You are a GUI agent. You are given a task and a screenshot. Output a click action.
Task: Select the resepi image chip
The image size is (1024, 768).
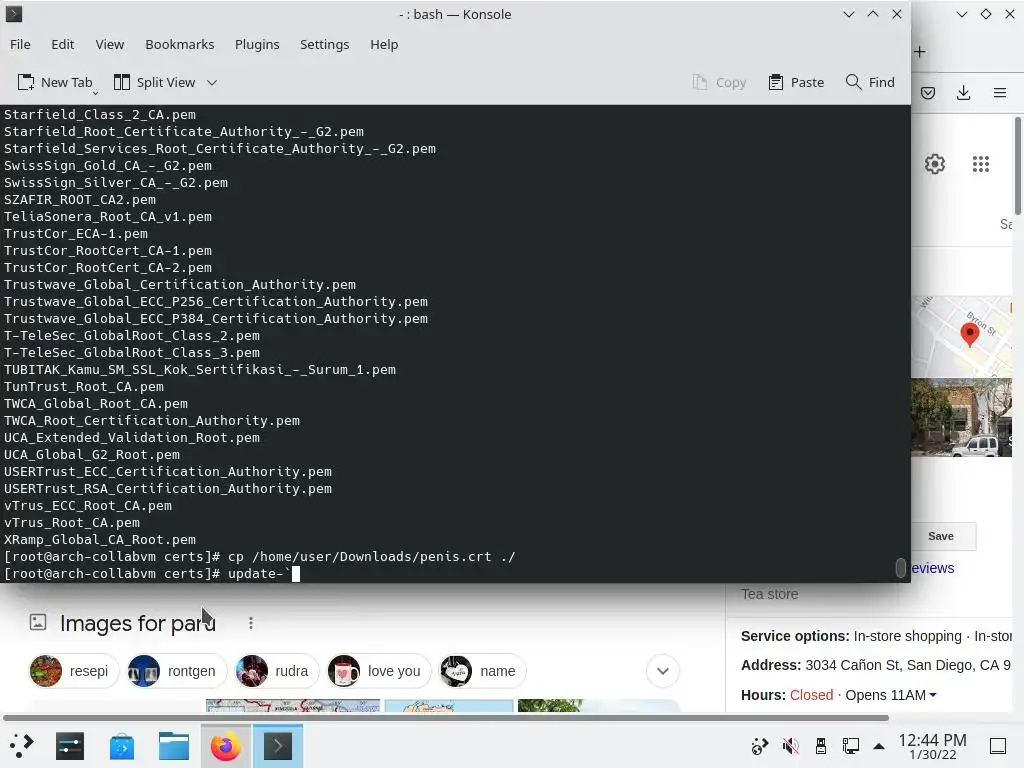[x=74, y=671]
